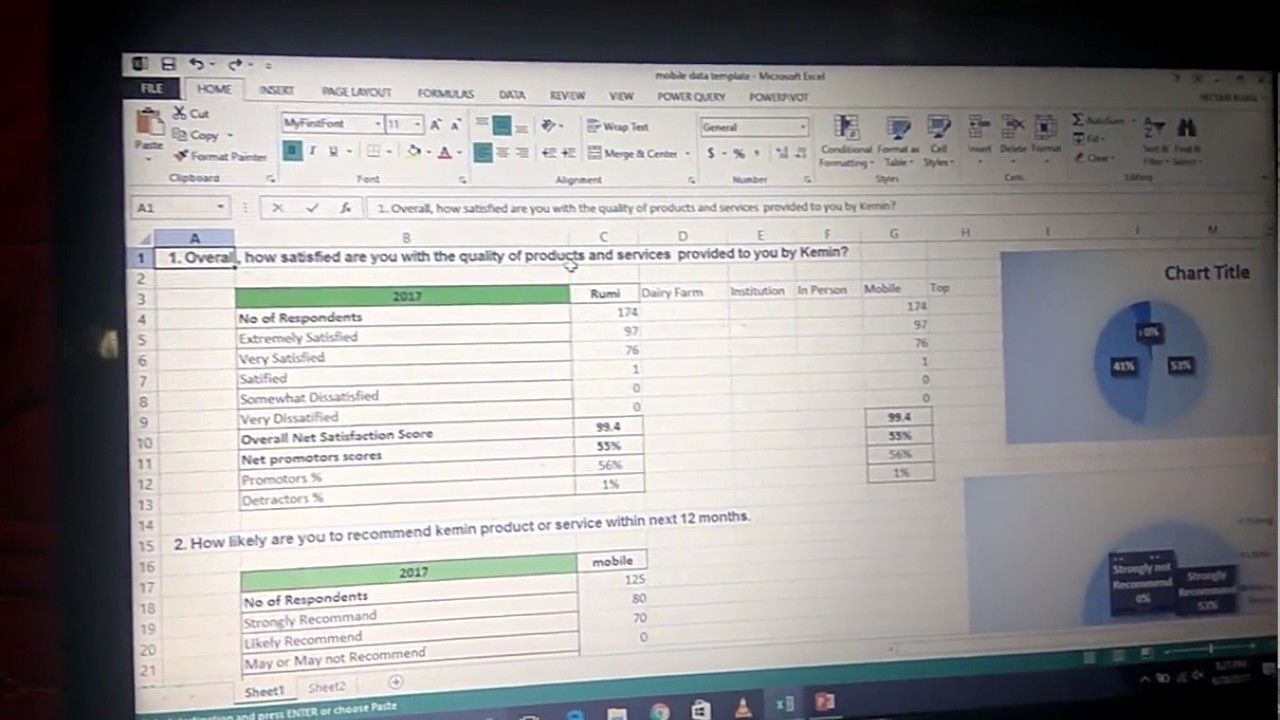The height and width of the screenshot is (720, 1280).
Task: Click the Insert Function fx icon
Action: 345,208
